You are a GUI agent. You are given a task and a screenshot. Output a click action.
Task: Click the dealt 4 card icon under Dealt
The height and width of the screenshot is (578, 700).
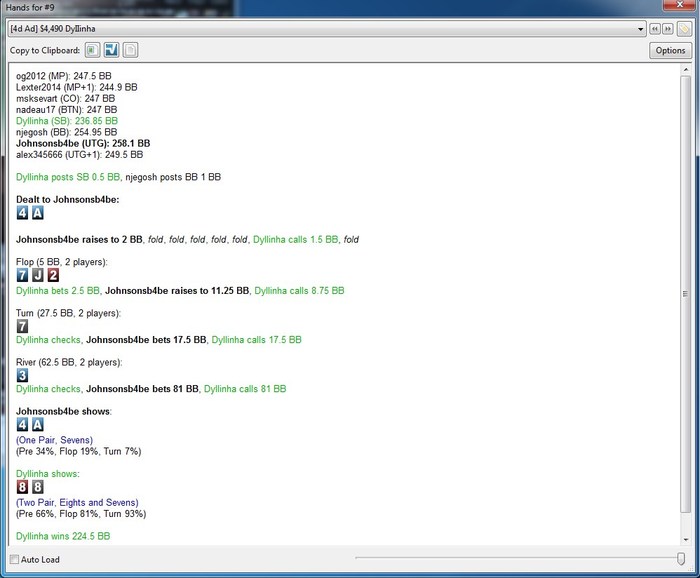(22, 213)
